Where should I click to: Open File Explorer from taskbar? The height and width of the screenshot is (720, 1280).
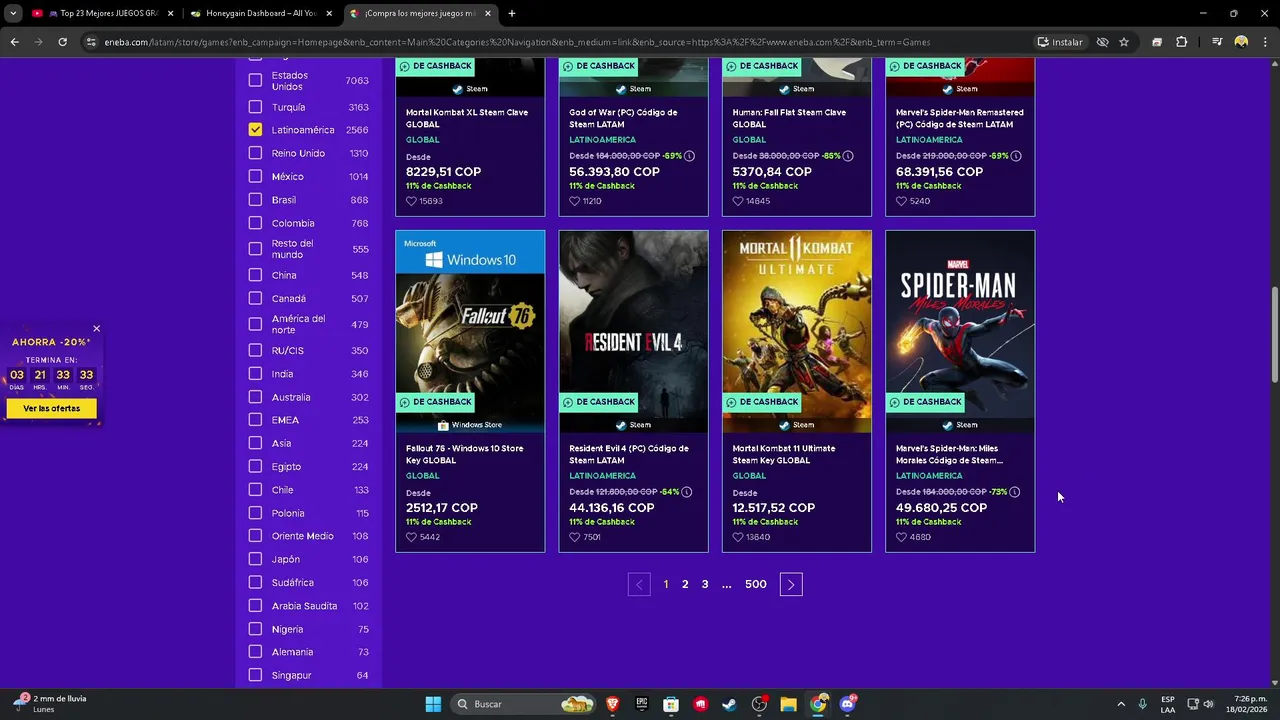(789, 704)
